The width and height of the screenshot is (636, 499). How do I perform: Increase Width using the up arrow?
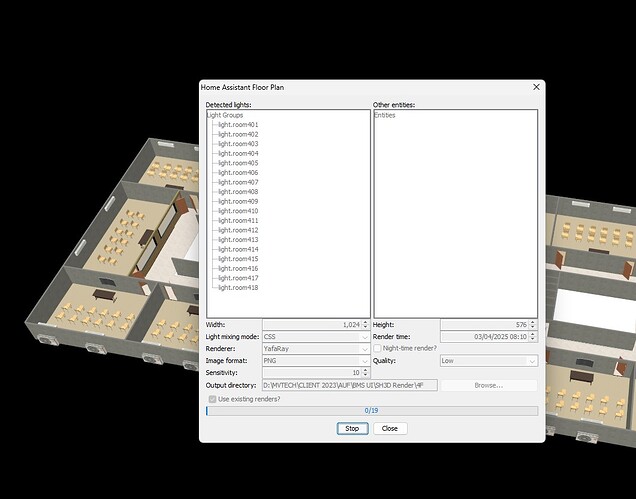point(365,323)
